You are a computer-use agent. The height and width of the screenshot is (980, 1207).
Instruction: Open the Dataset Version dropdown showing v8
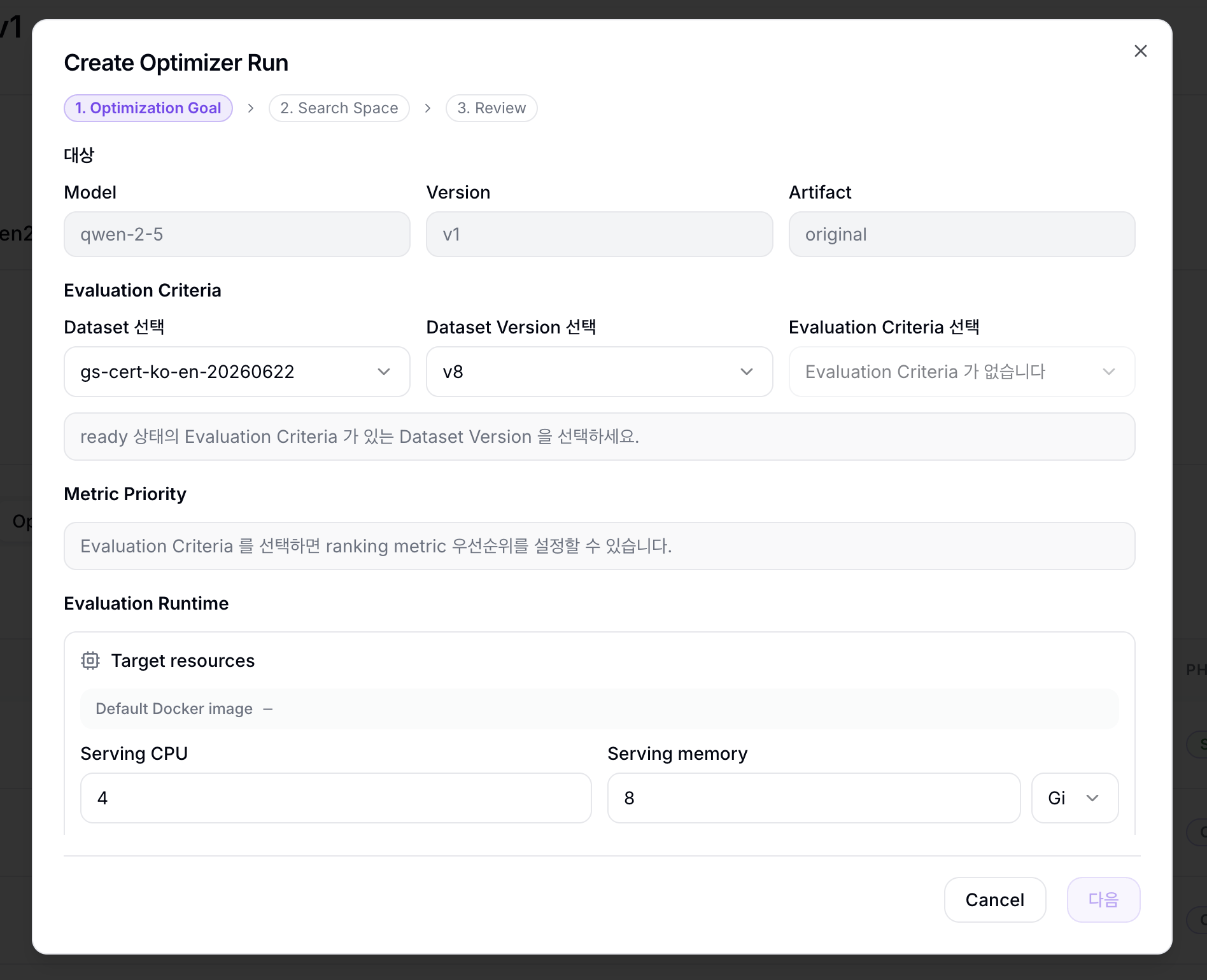point(600,372)
